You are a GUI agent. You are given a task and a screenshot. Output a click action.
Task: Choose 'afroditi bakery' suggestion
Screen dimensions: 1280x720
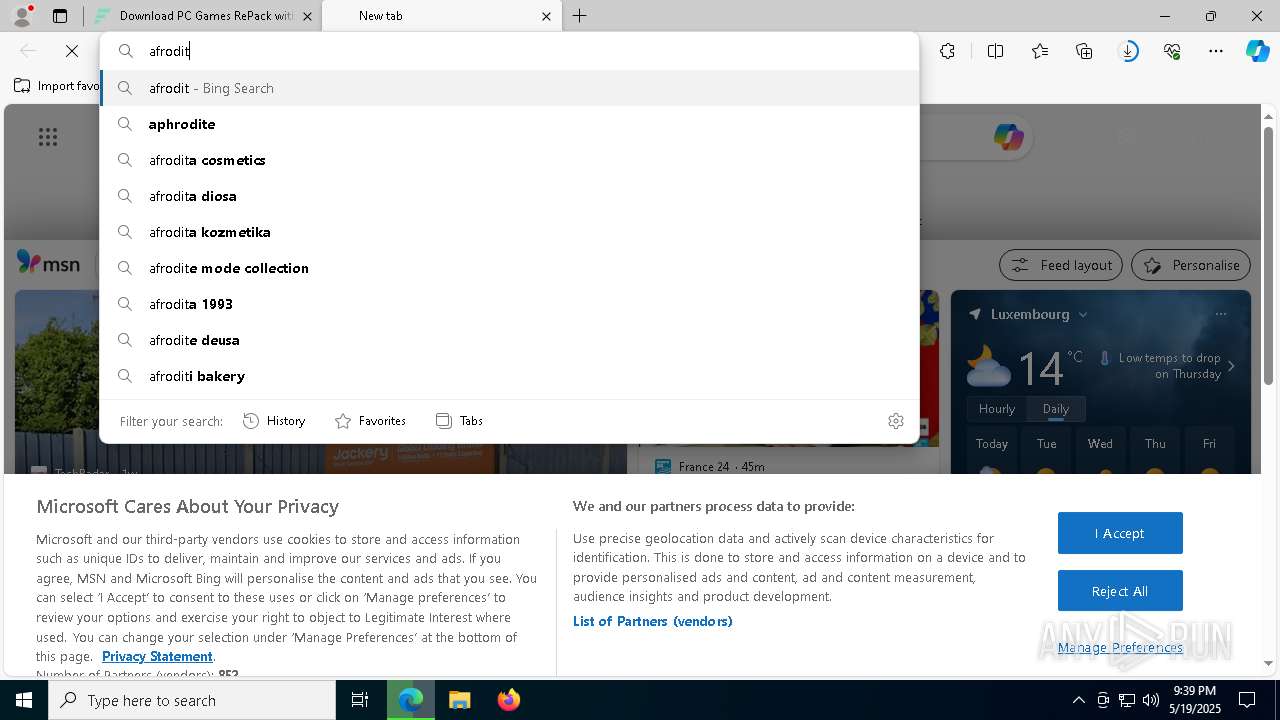510,376
